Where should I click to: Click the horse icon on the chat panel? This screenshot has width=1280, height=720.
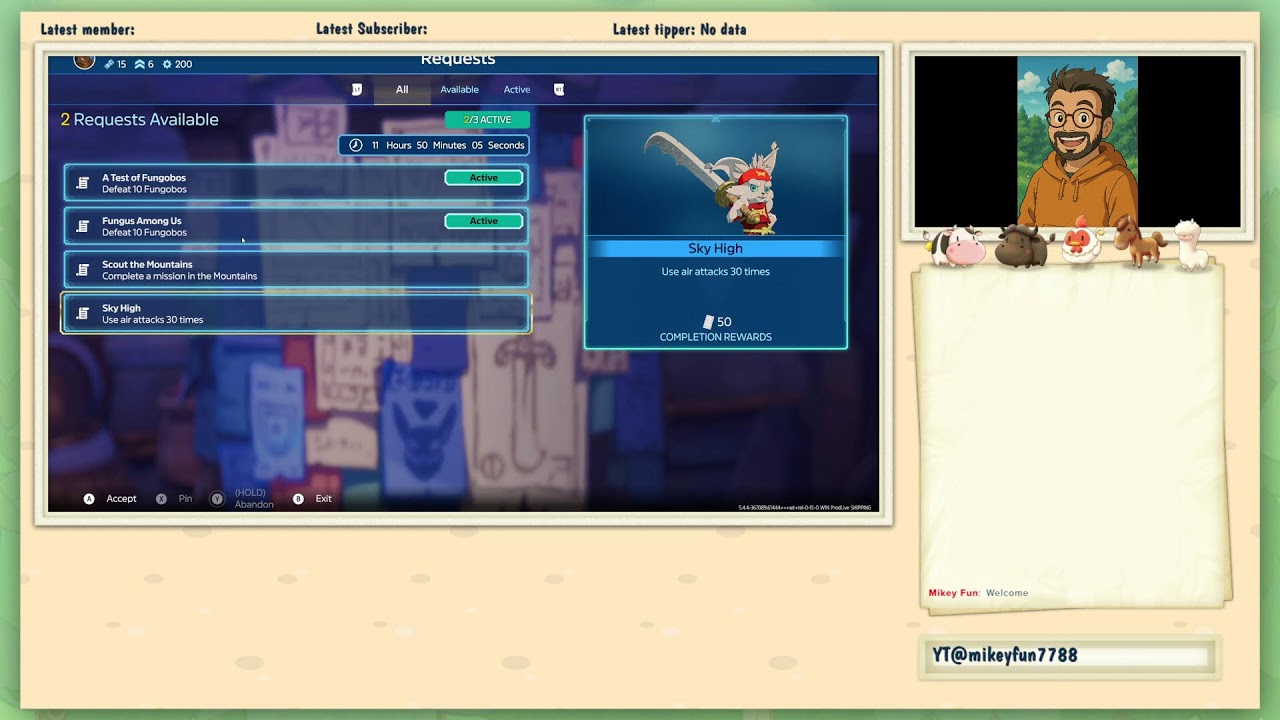click(x=1140, y=240)
